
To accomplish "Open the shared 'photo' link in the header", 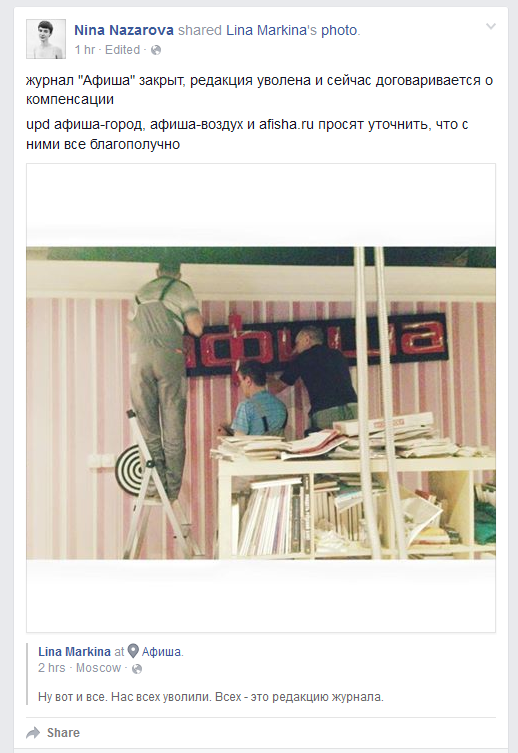I will click(339, 30).
